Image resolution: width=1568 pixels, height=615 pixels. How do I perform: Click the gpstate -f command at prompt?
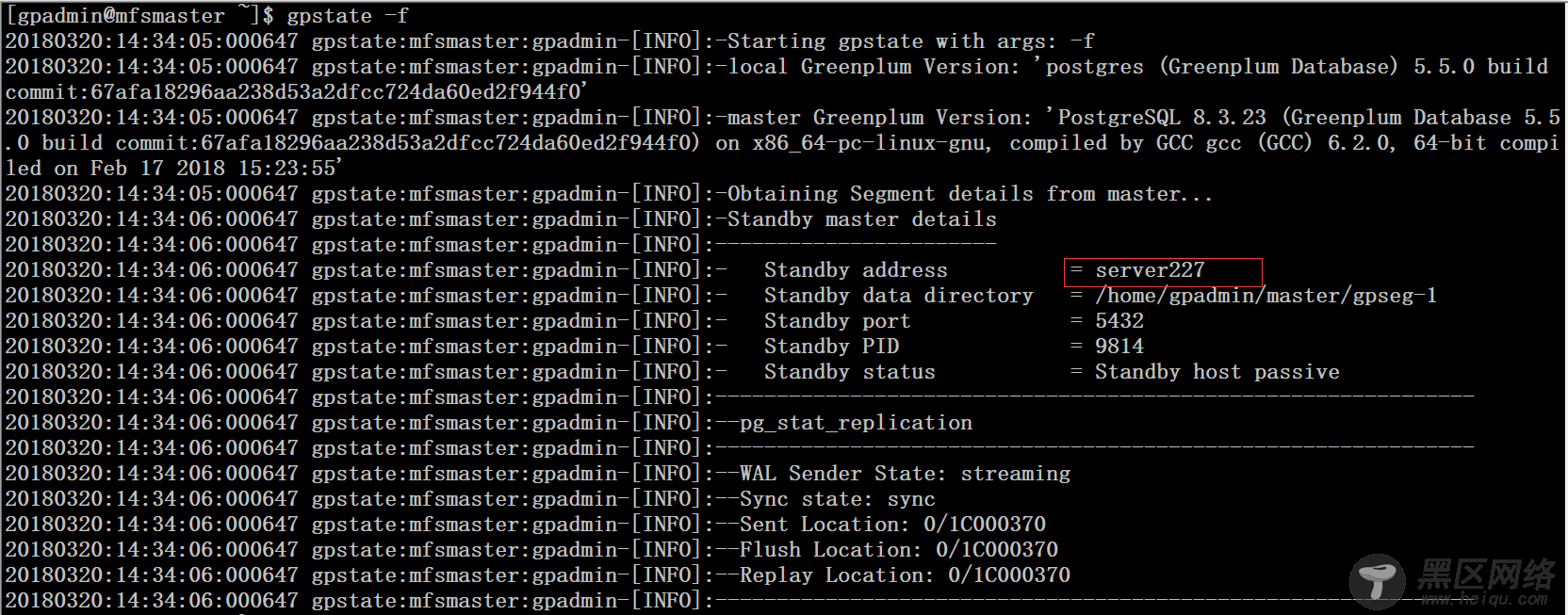coord(348,16)
